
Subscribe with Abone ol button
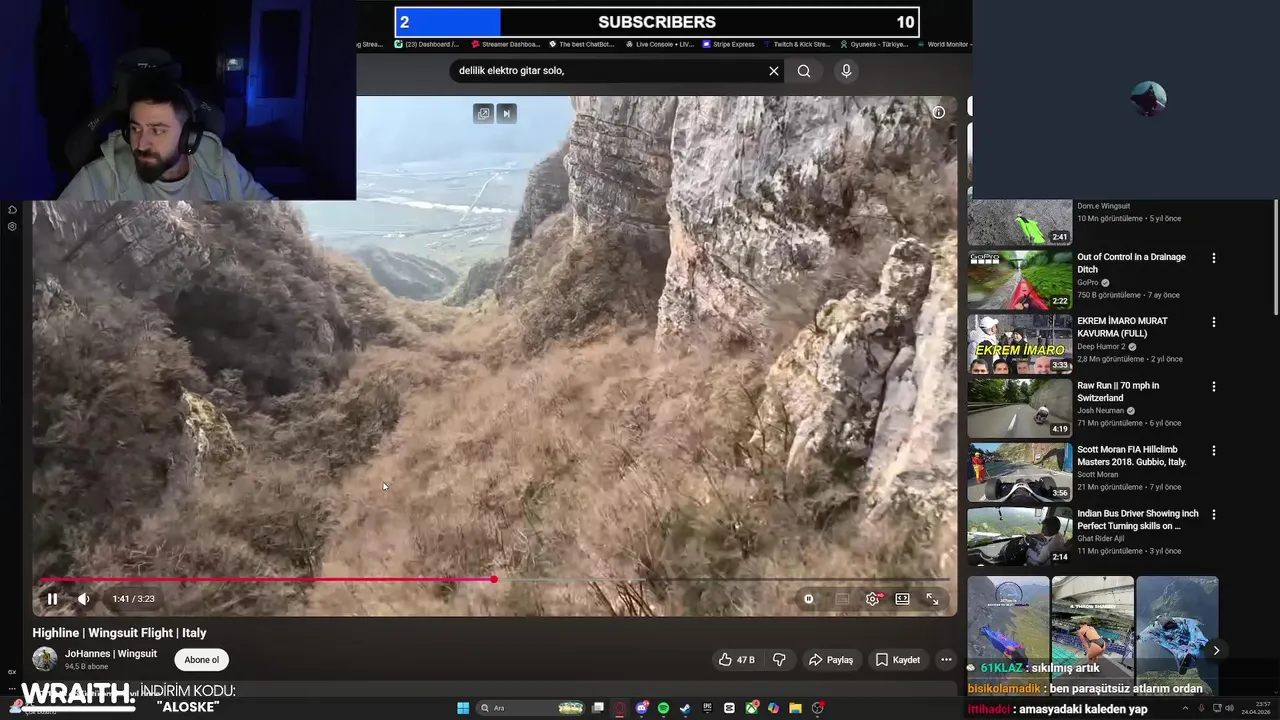tap(201, 660)
